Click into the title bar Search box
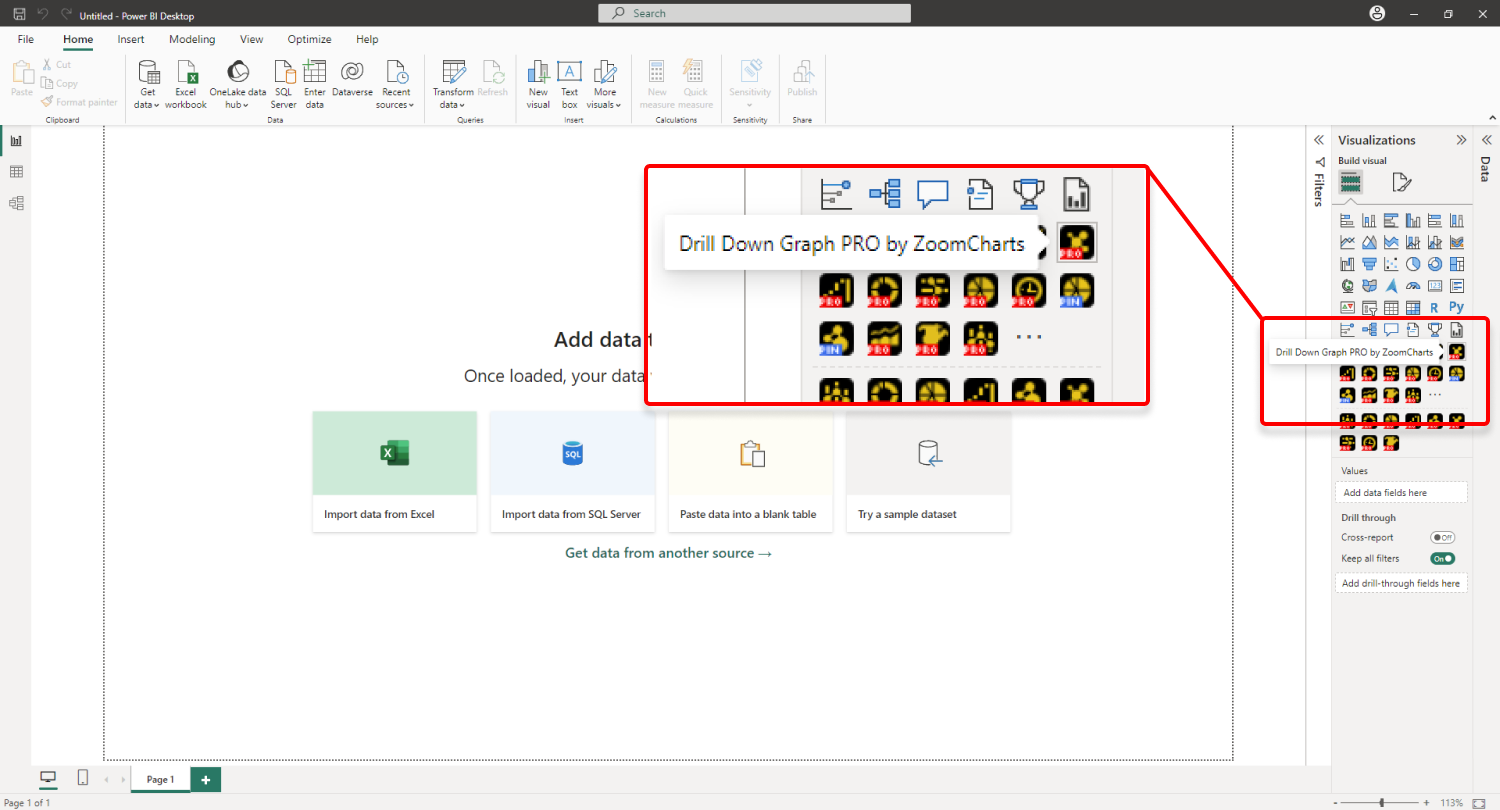This screenshot has width=1500, height=810. click(754, 14)
